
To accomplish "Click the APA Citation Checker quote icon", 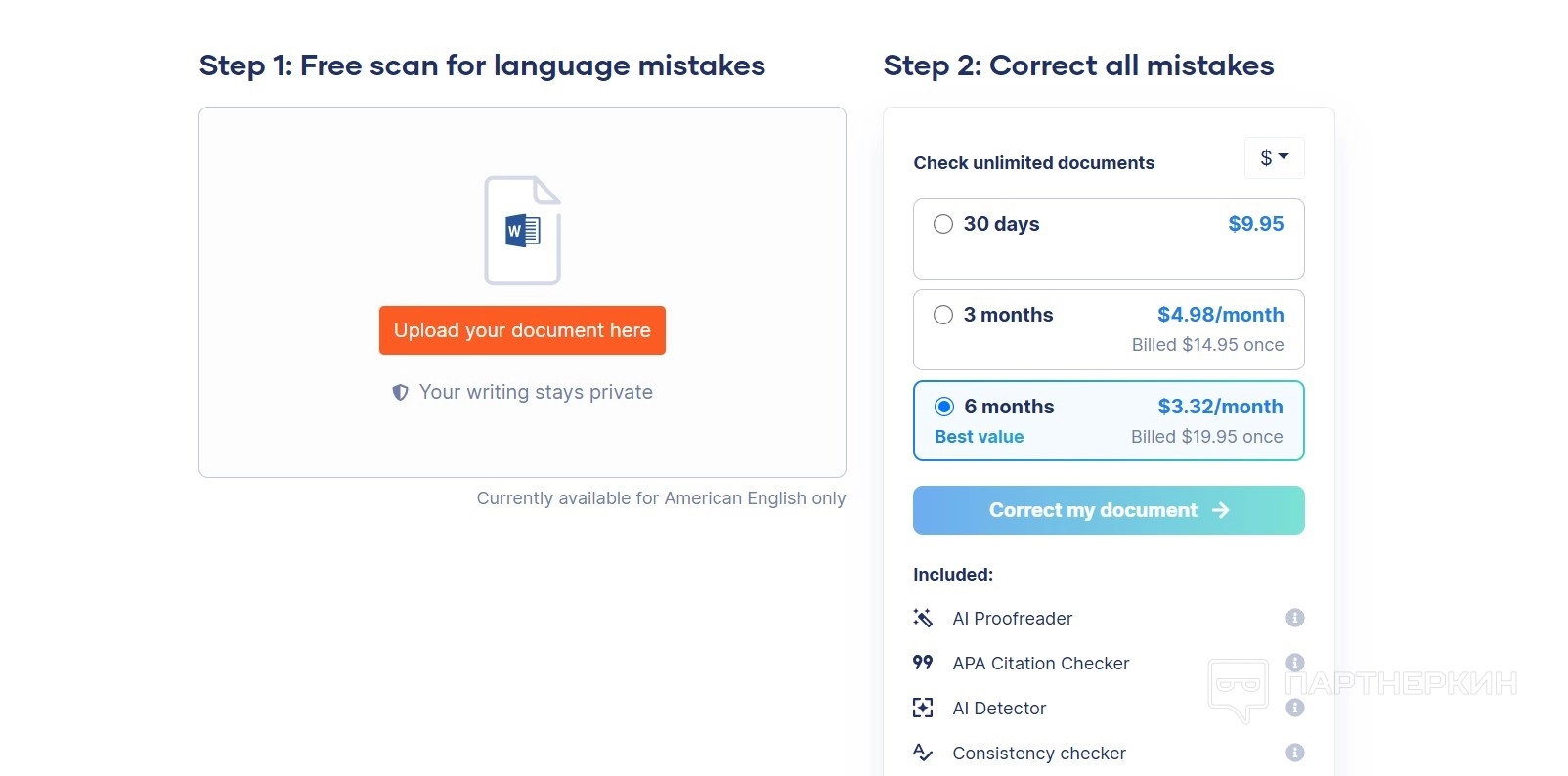I will click(923, 663).
